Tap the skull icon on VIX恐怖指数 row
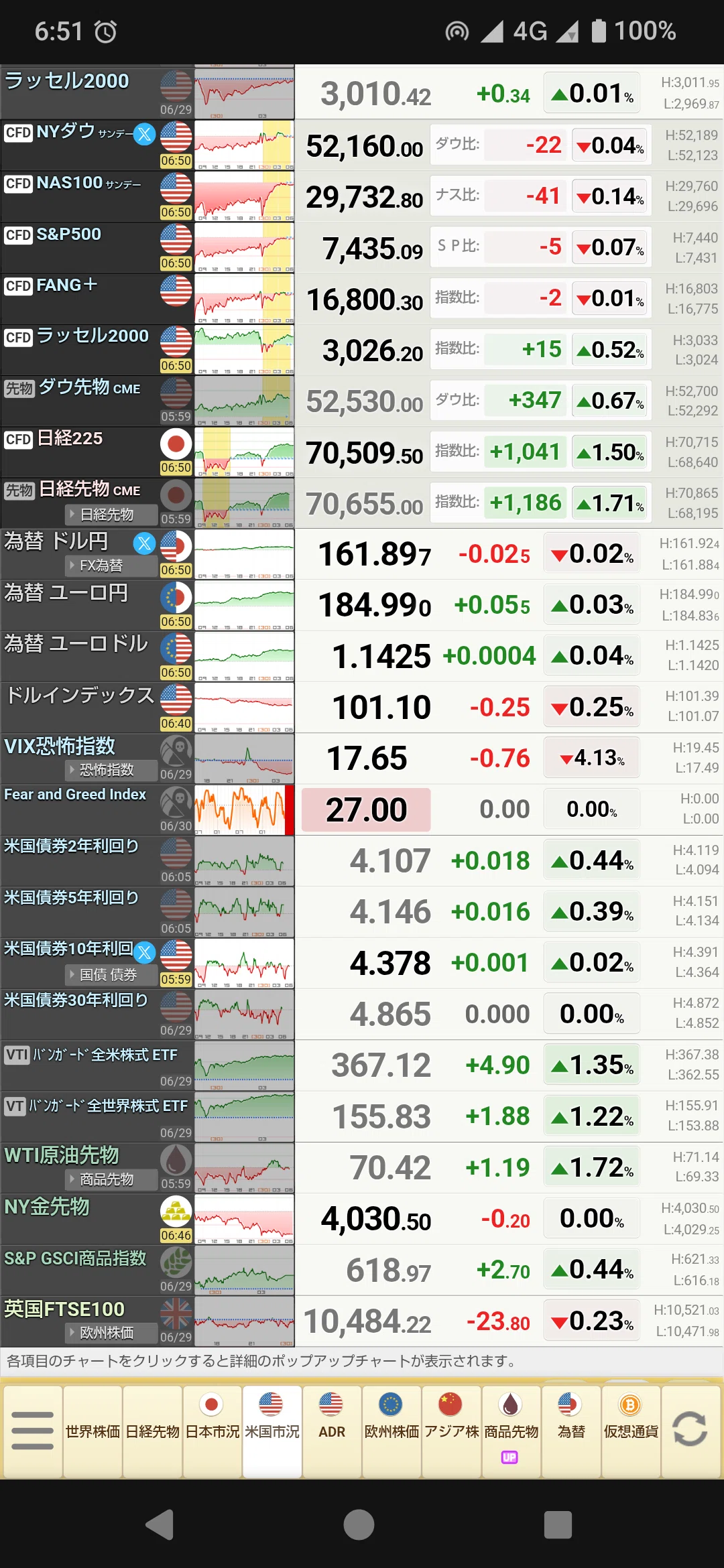The image size is (724, 1568). click(176, 750)
